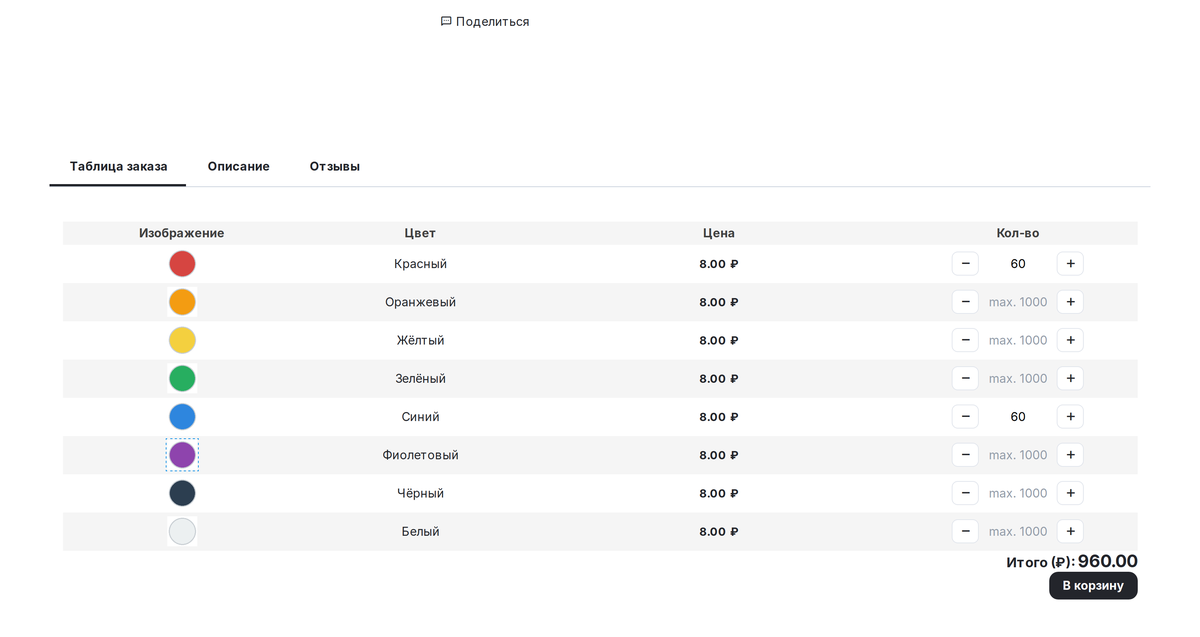This screenshot has height=637, width=1200.
Task: Decrease quantity for Чёрный
Action: tap(965, 493)
